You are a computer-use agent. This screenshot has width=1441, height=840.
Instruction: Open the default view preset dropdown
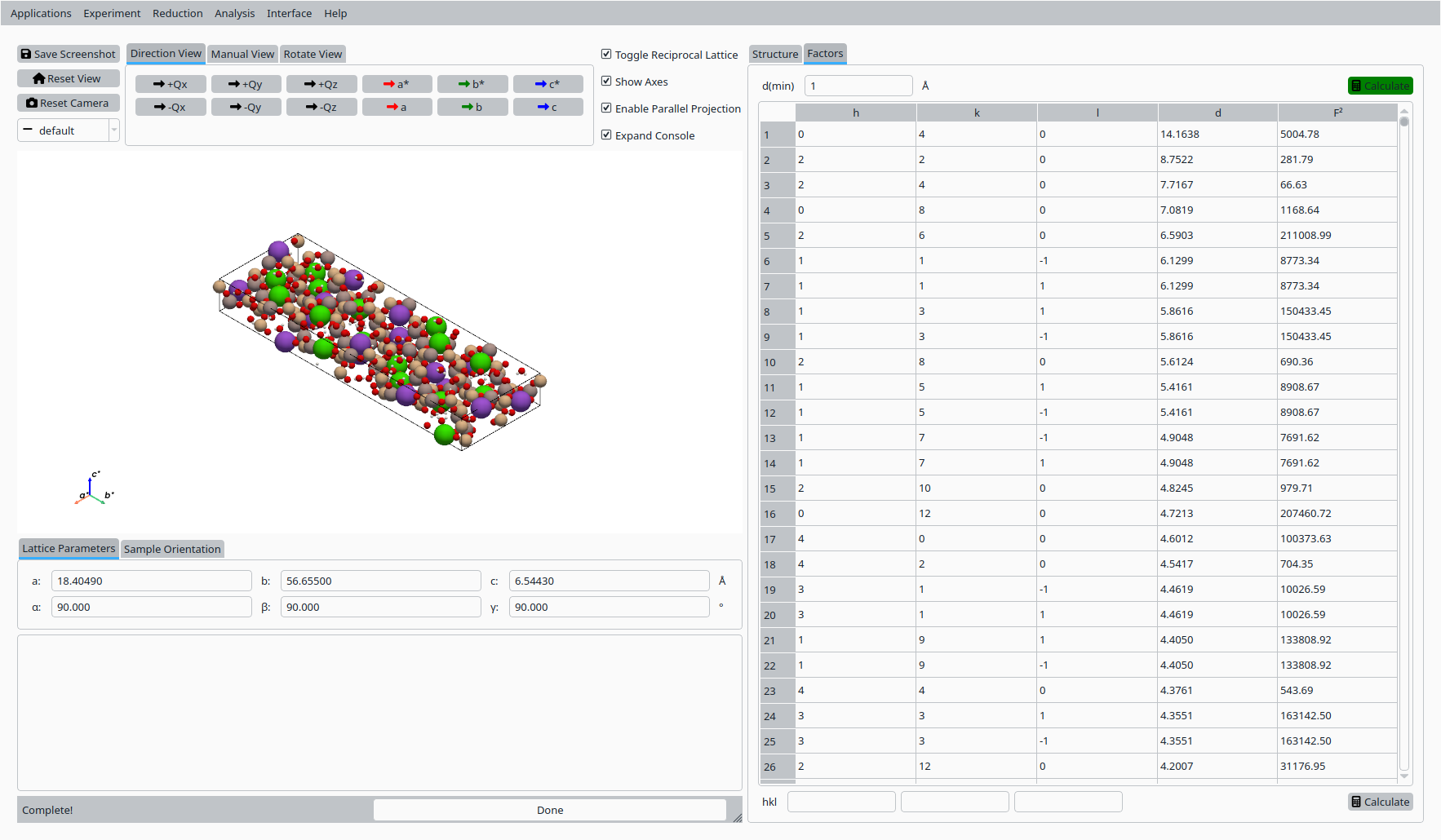pos(113,130)
